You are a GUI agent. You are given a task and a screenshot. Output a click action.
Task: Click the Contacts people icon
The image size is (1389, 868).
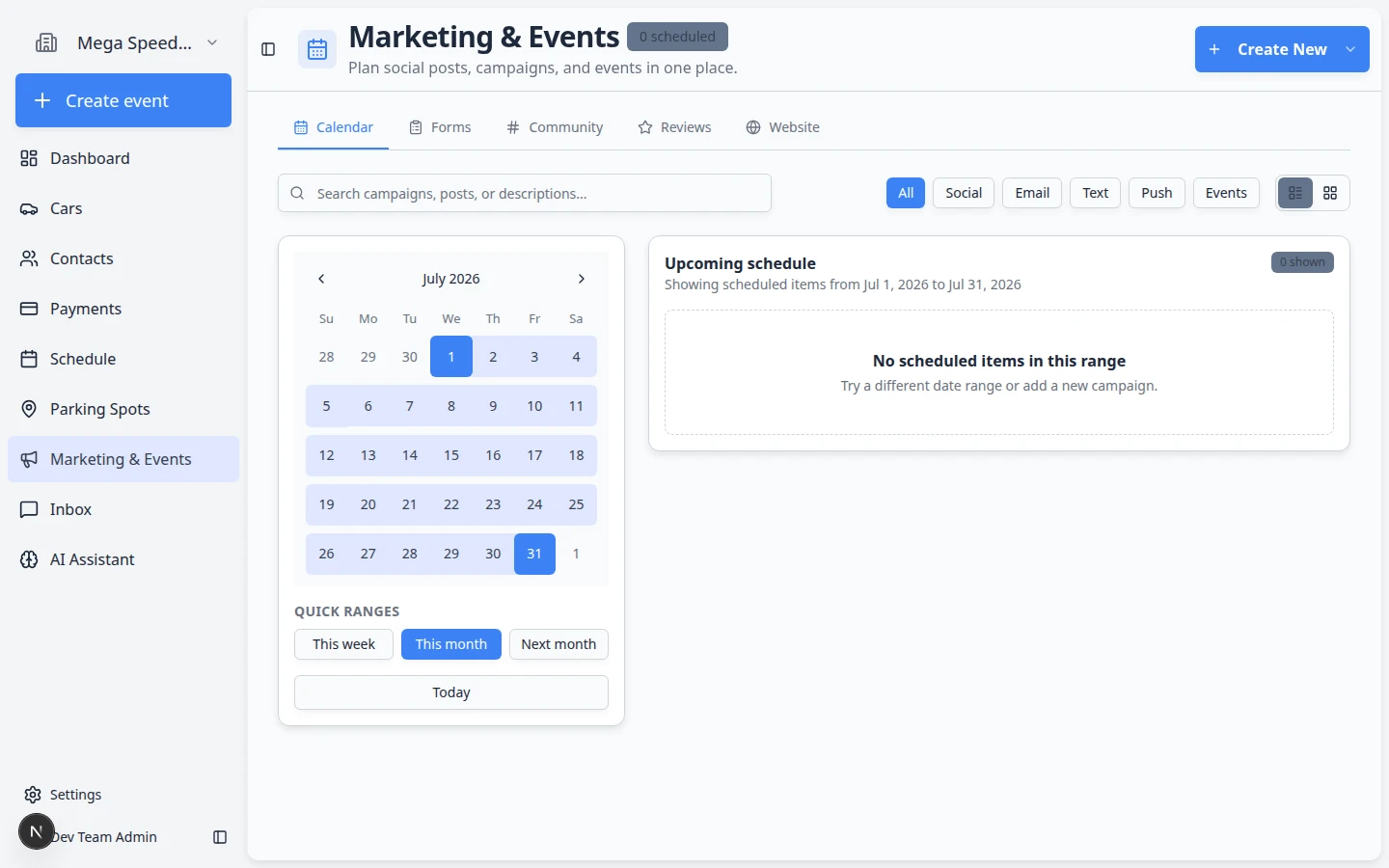(29, 258)
